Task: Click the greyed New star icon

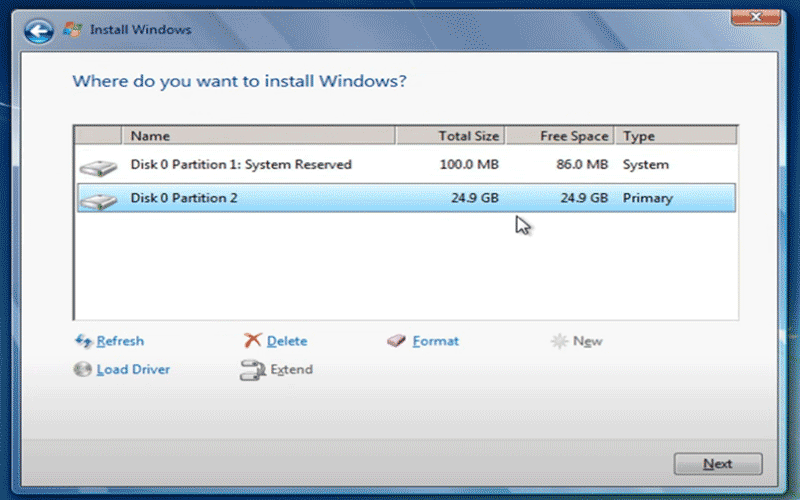Action: [x=559, y=341]
